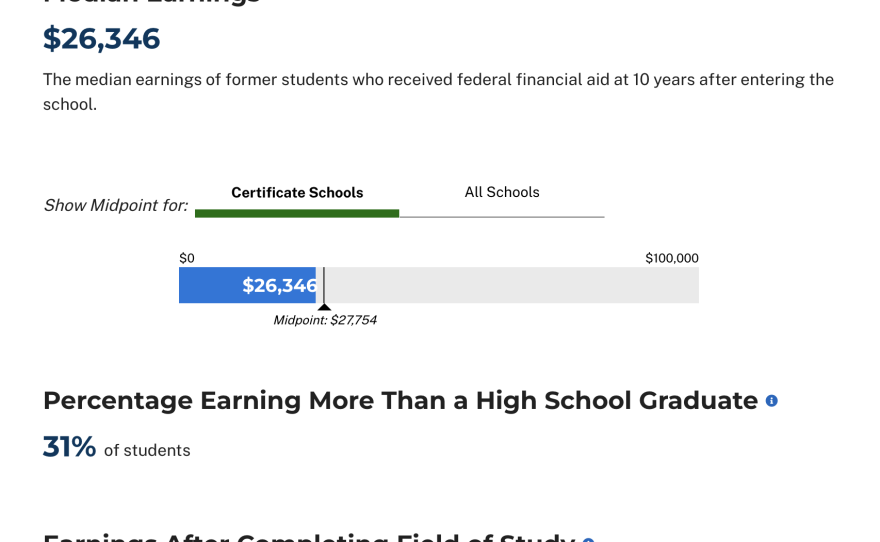The image size is (880, 542).
Task: Select the All Schools tab
Action: pyautogui.click(x=502, y=192)
